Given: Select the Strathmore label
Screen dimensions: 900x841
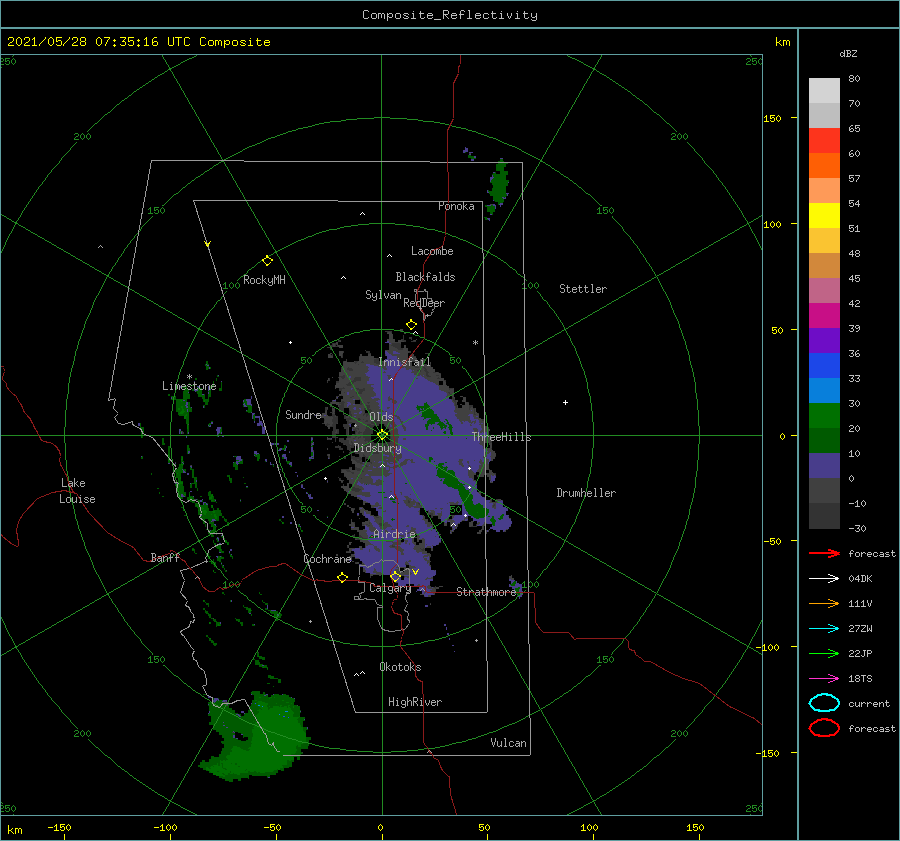Looking at the screenshot, I should click(486, 592).
